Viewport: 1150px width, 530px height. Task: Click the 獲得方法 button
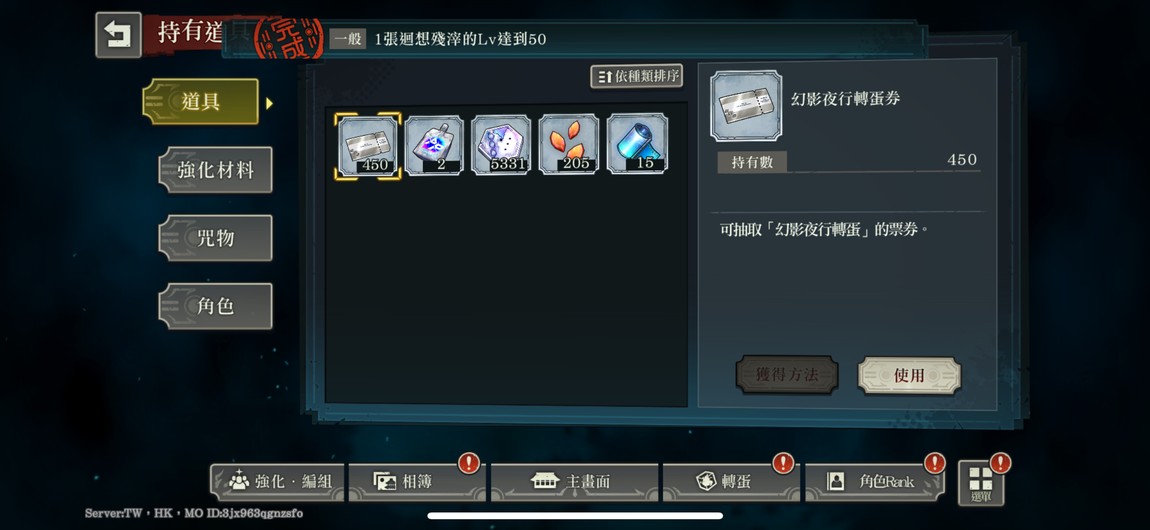click(x=787, y=375)
